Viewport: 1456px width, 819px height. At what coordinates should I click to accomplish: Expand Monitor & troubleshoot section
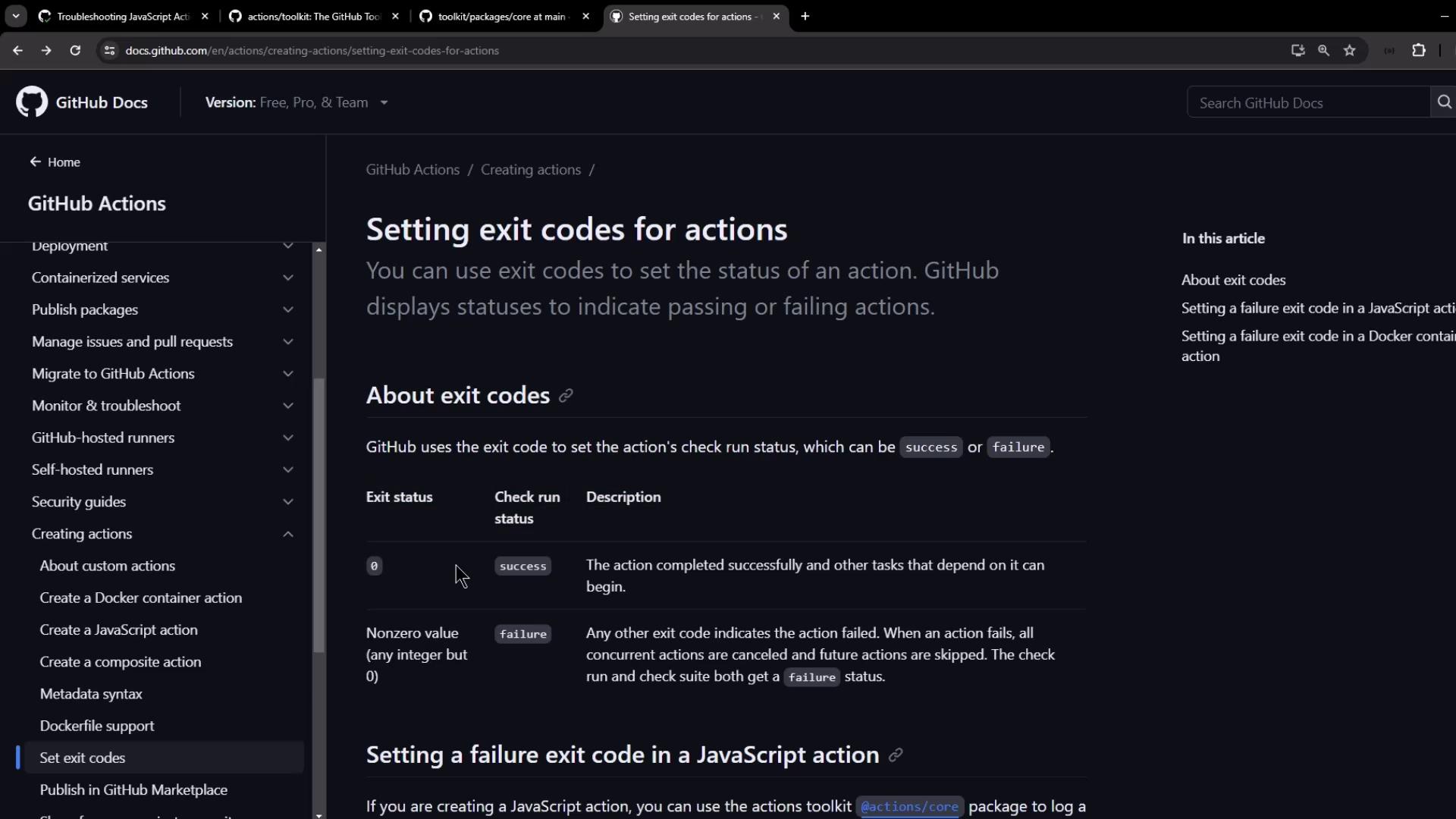tap(288, 406)
